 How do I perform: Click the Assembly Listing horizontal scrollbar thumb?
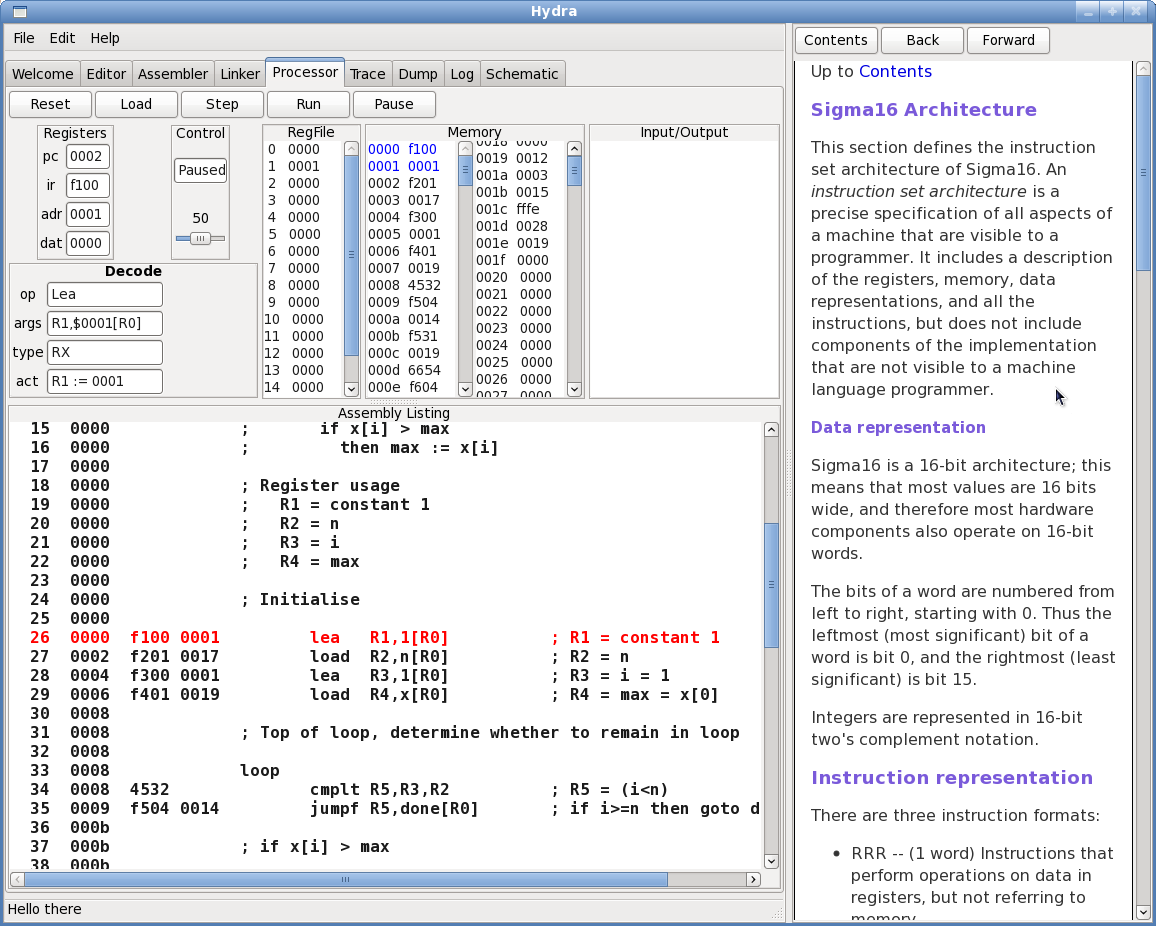346,879
